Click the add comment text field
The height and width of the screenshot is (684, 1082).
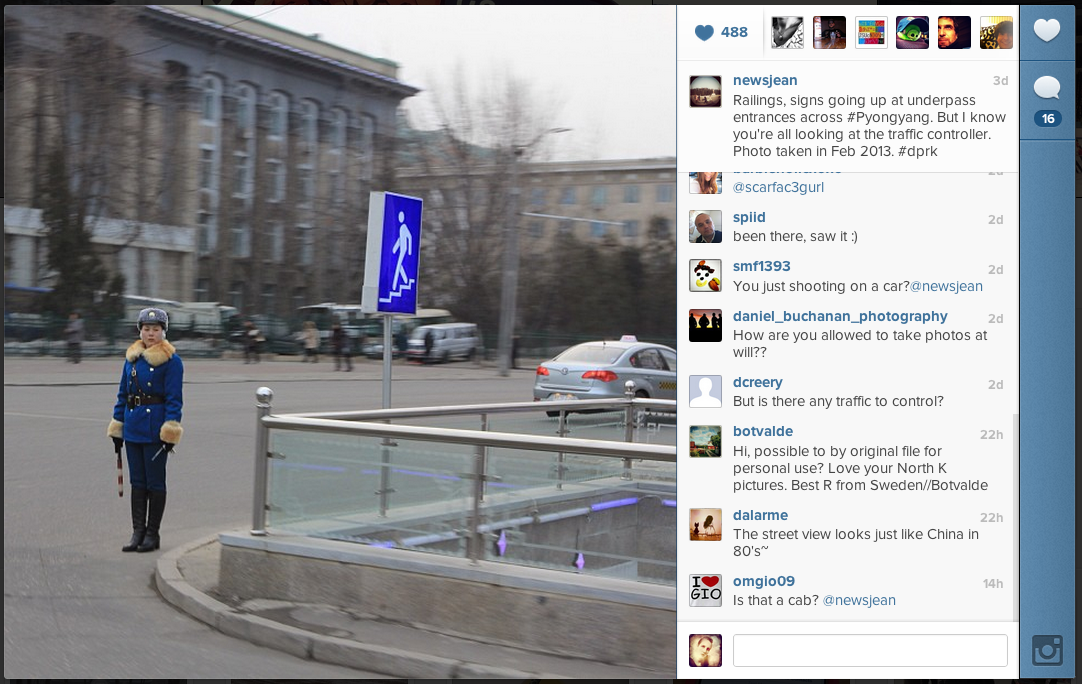coord(869,650)
